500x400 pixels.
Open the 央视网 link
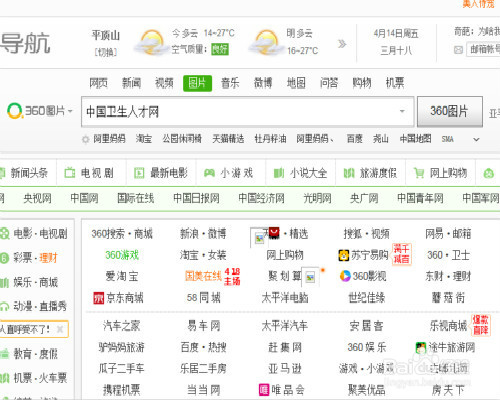[37, 198]
